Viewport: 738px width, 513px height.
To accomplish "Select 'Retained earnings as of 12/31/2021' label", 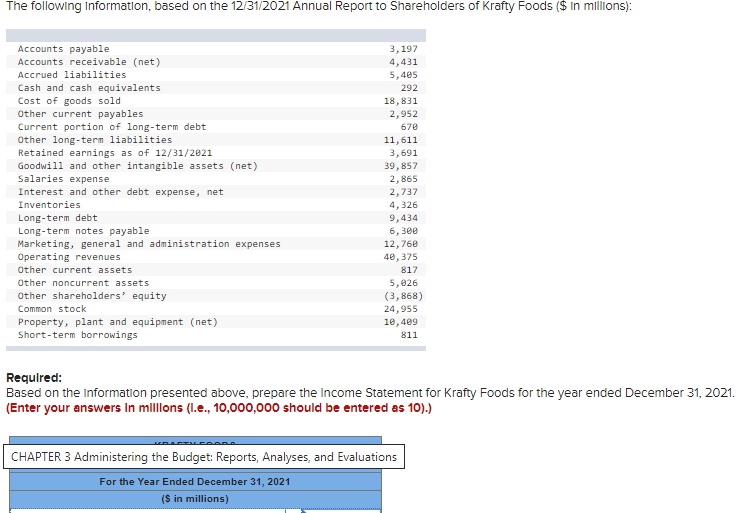I will (115, 153).
